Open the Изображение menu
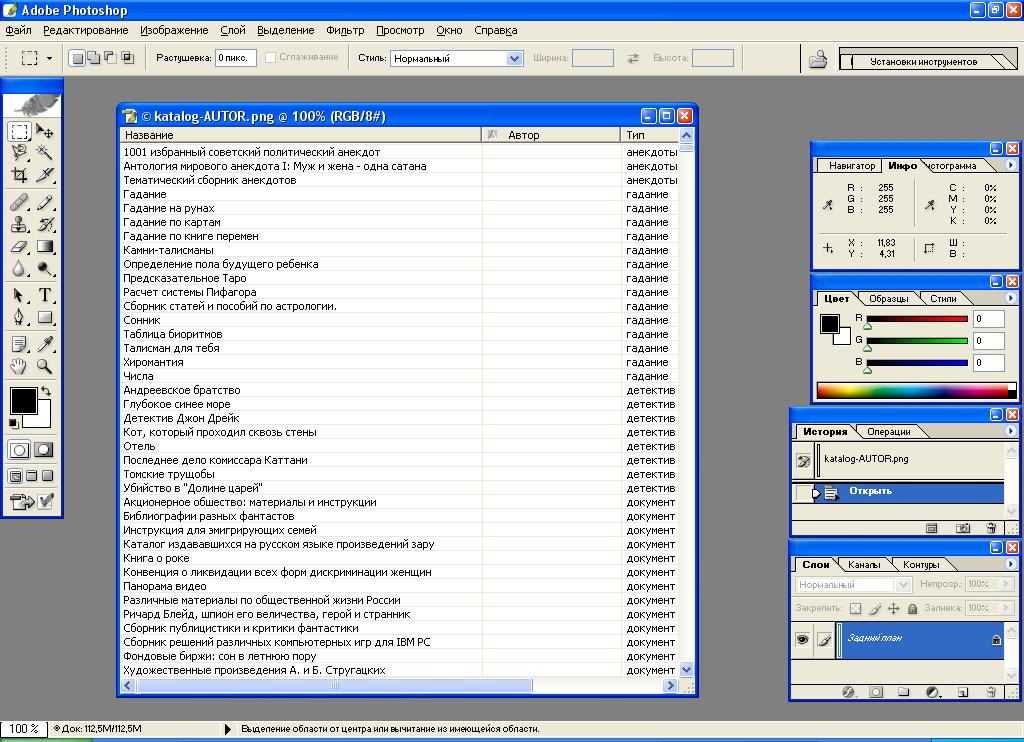 174,30
